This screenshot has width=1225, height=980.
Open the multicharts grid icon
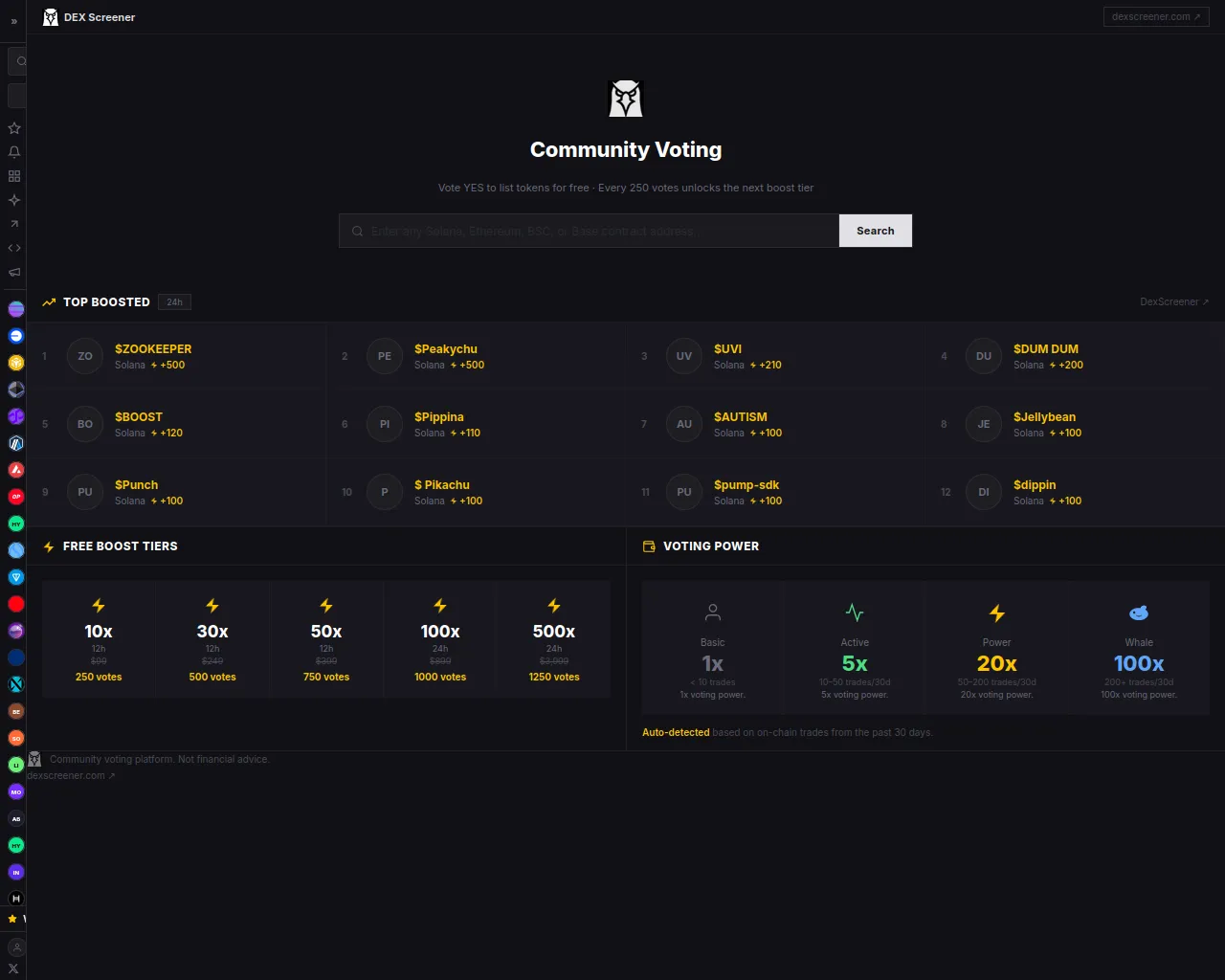[14, 176]
